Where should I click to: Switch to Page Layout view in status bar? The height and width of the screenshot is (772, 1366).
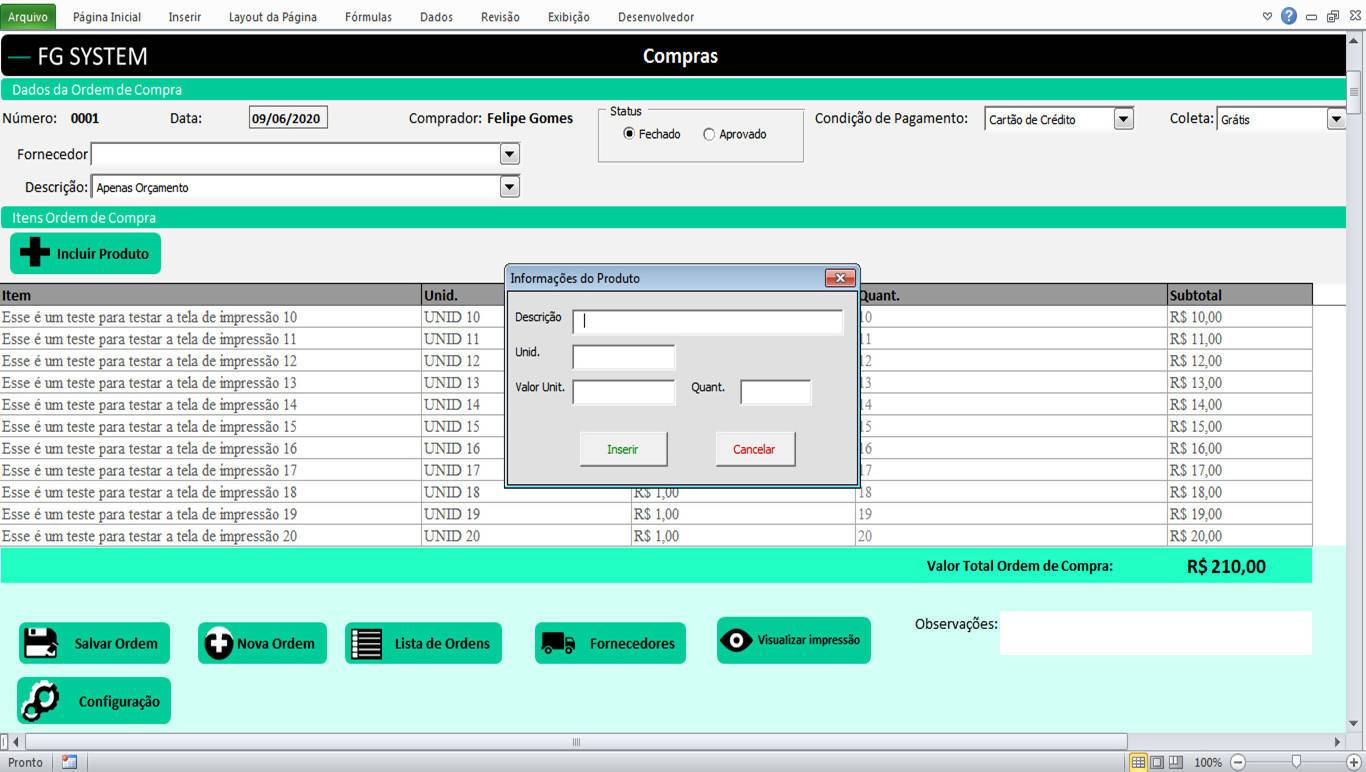point(1157,762)
